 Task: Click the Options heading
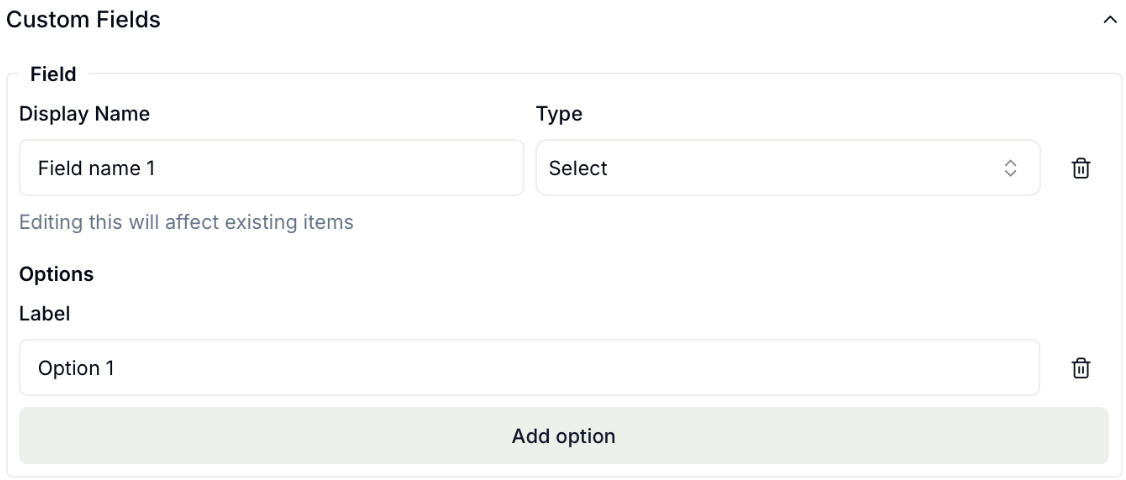pyautogui.click(x=56, y=274)
